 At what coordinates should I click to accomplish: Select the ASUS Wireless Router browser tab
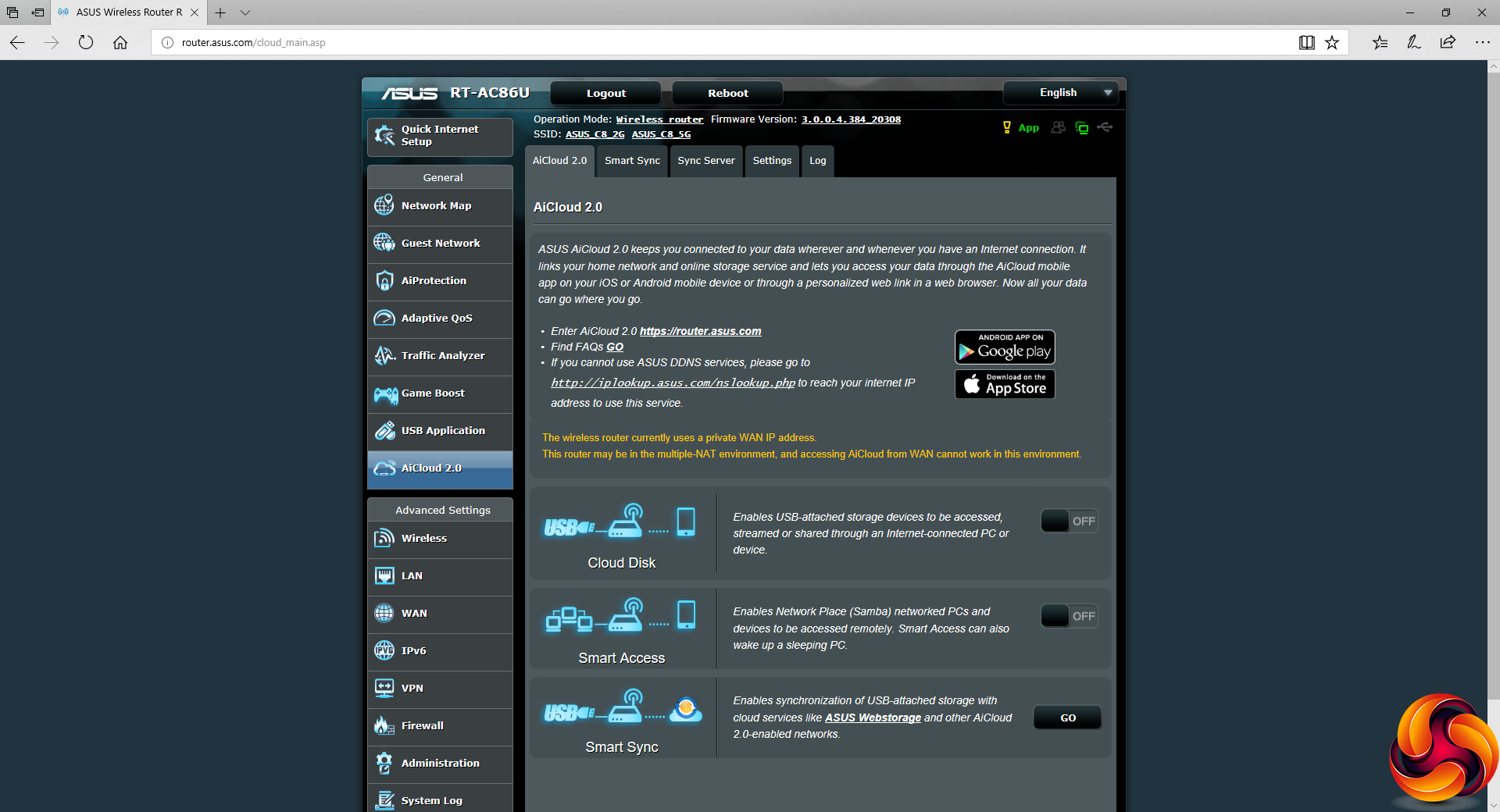(129, 12)
